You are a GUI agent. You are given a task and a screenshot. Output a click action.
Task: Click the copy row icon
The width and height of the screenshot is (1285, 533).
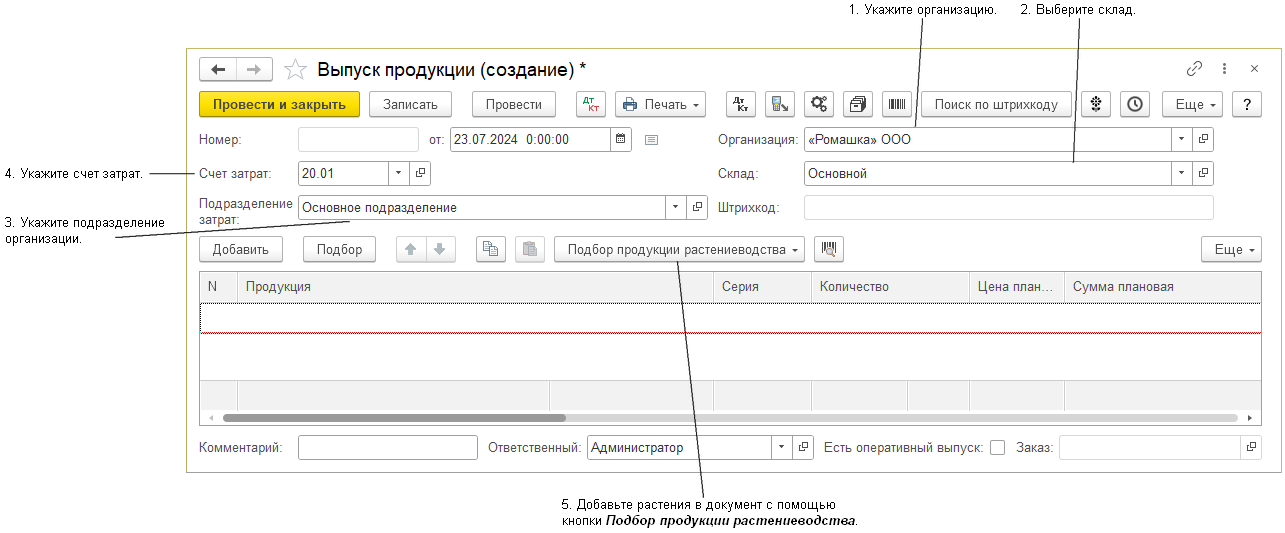[490, 249]
